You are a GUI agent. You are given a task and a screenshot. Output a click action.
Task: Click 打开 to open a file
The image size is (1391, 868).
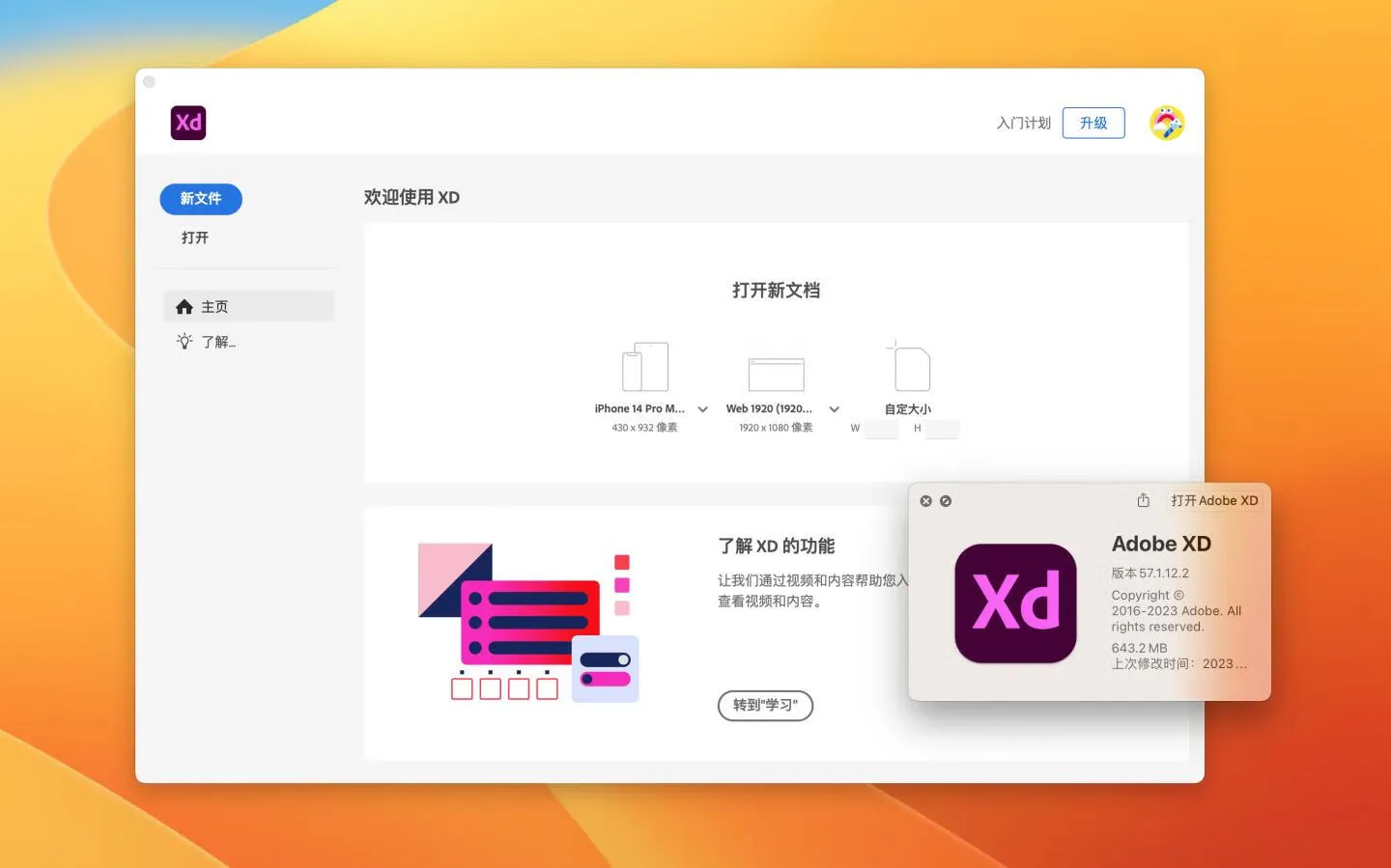pos(195,238)
